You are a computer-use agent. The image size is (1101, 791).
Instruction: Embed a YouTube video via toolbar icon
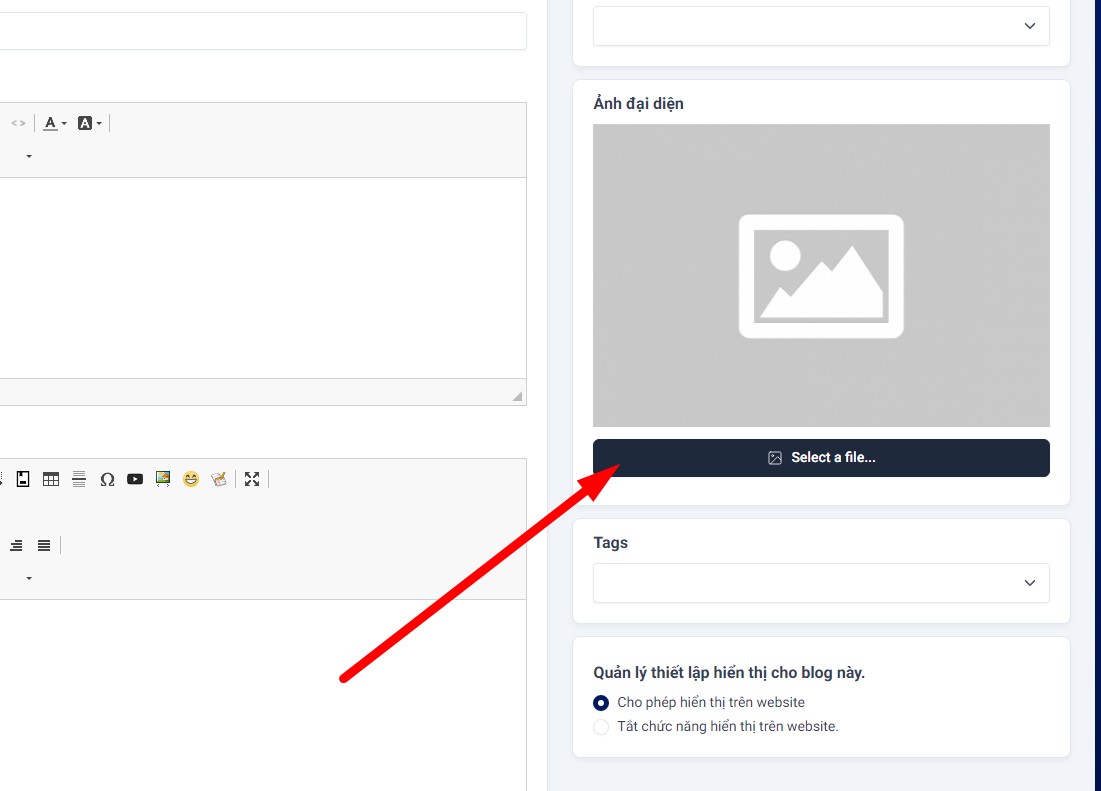[x=135, y=479]
